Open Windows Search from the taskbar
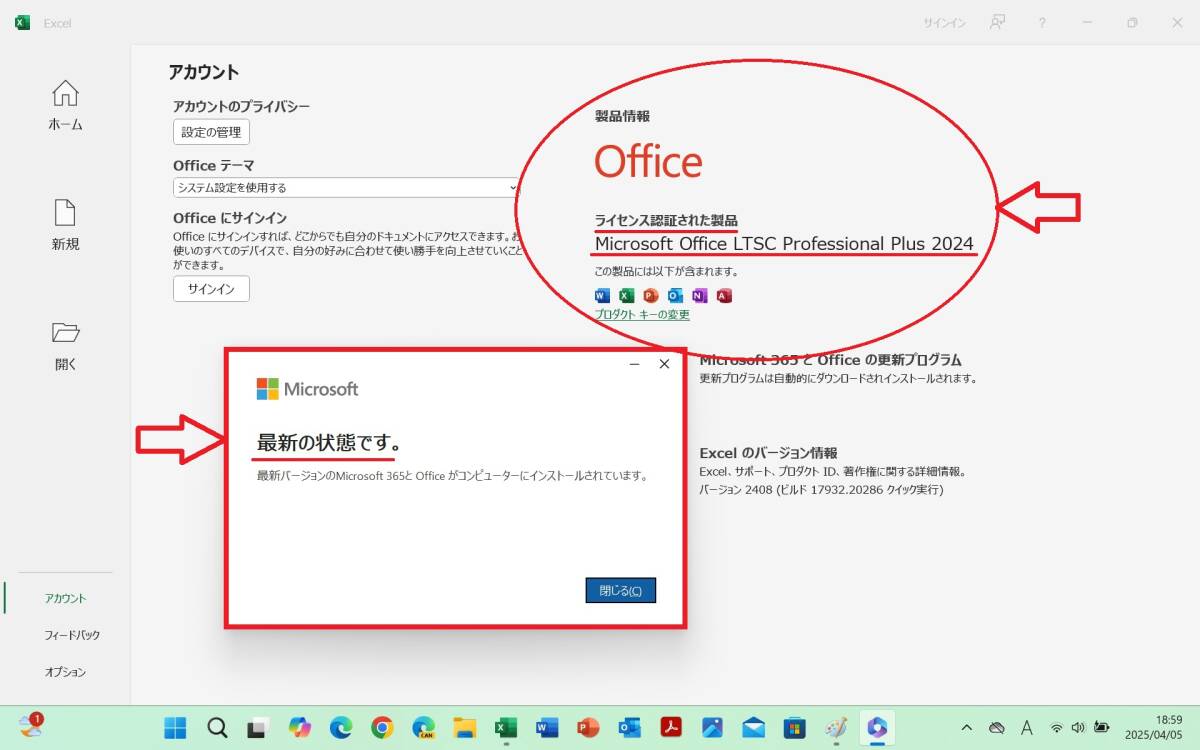Image resolution: width=1200 pixels, height=750 pixels. click(x=217, y=727)
